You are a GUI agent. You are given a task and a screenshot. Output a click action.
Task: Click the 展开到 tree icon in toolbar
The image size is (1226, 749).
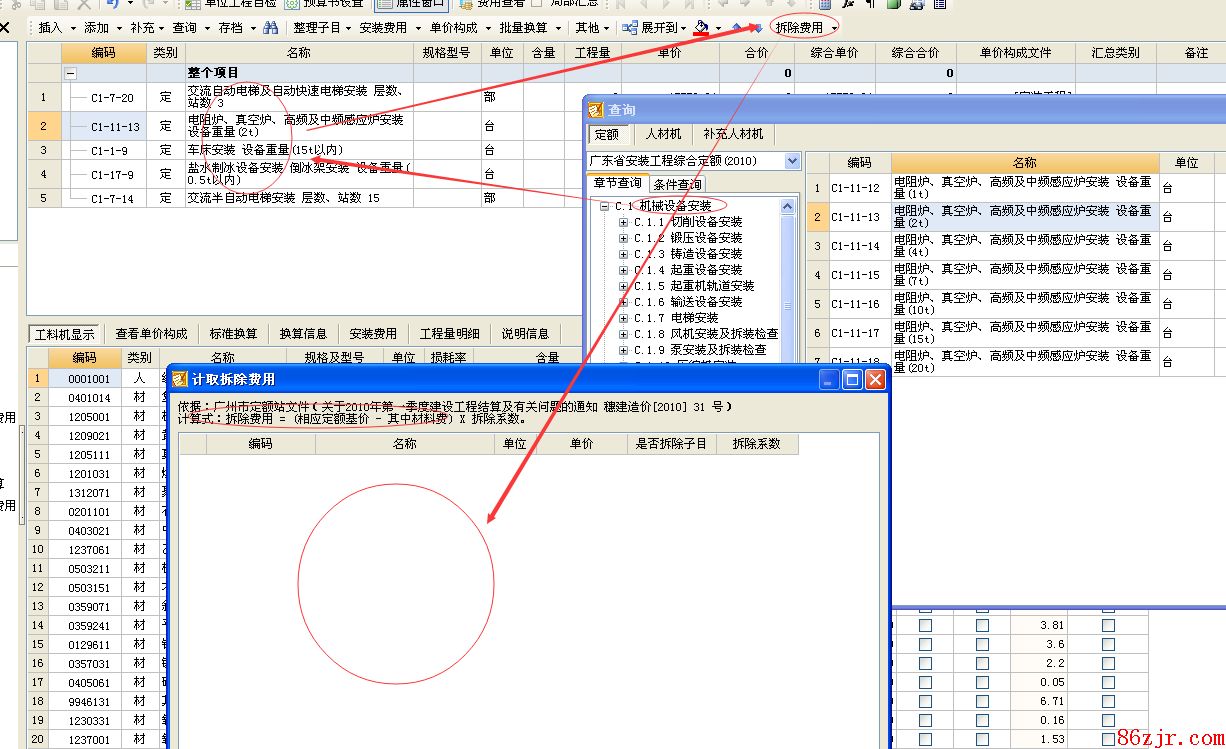click(629, 28)
